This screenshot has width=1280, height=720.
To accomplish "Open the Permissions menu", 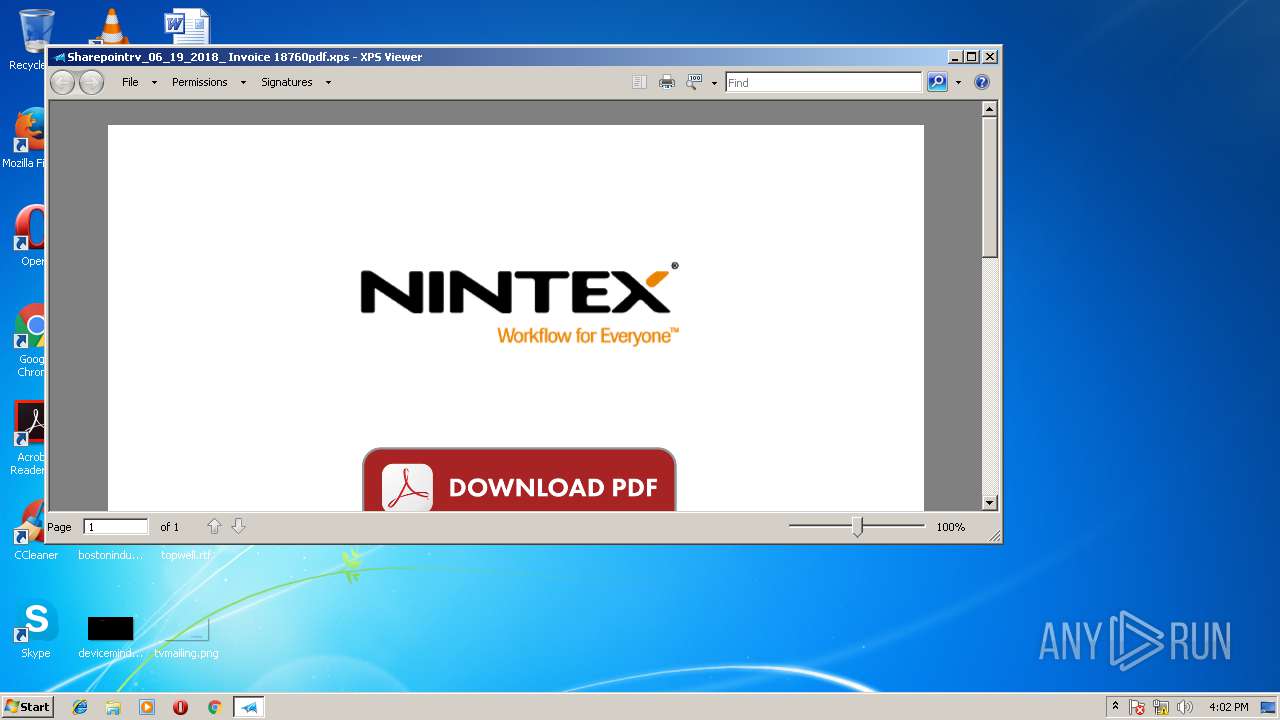I will pyautogui.click(x=199, y=82).
